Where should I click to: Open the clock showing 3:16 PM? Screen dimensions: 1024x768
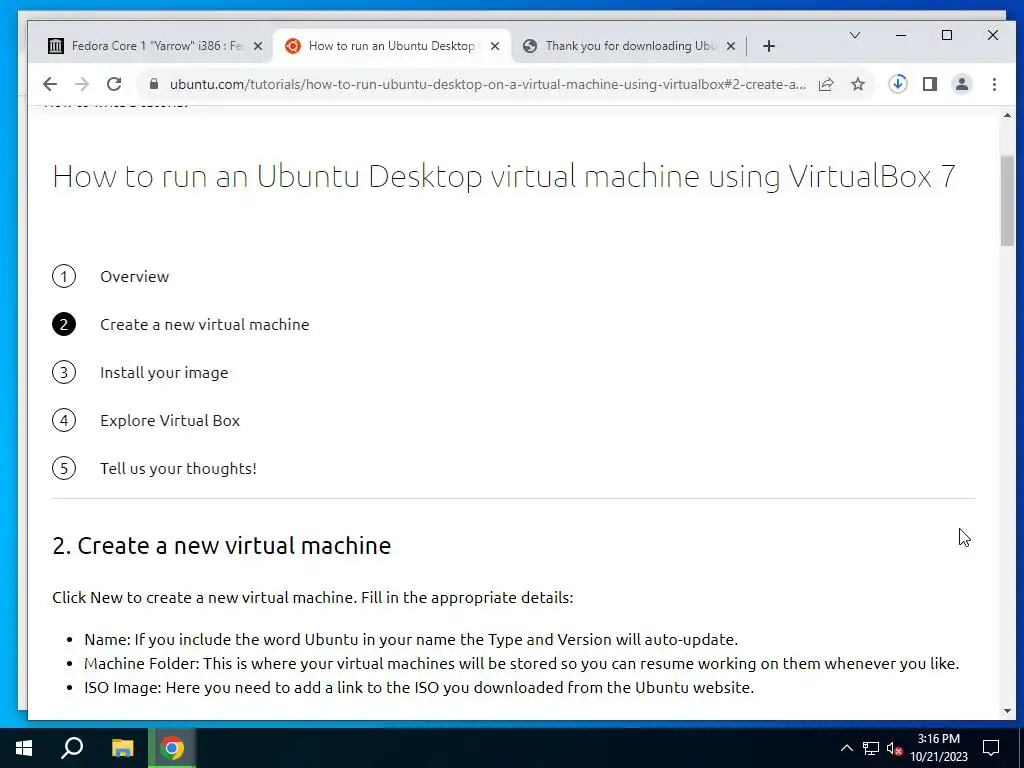pos(938,748)
